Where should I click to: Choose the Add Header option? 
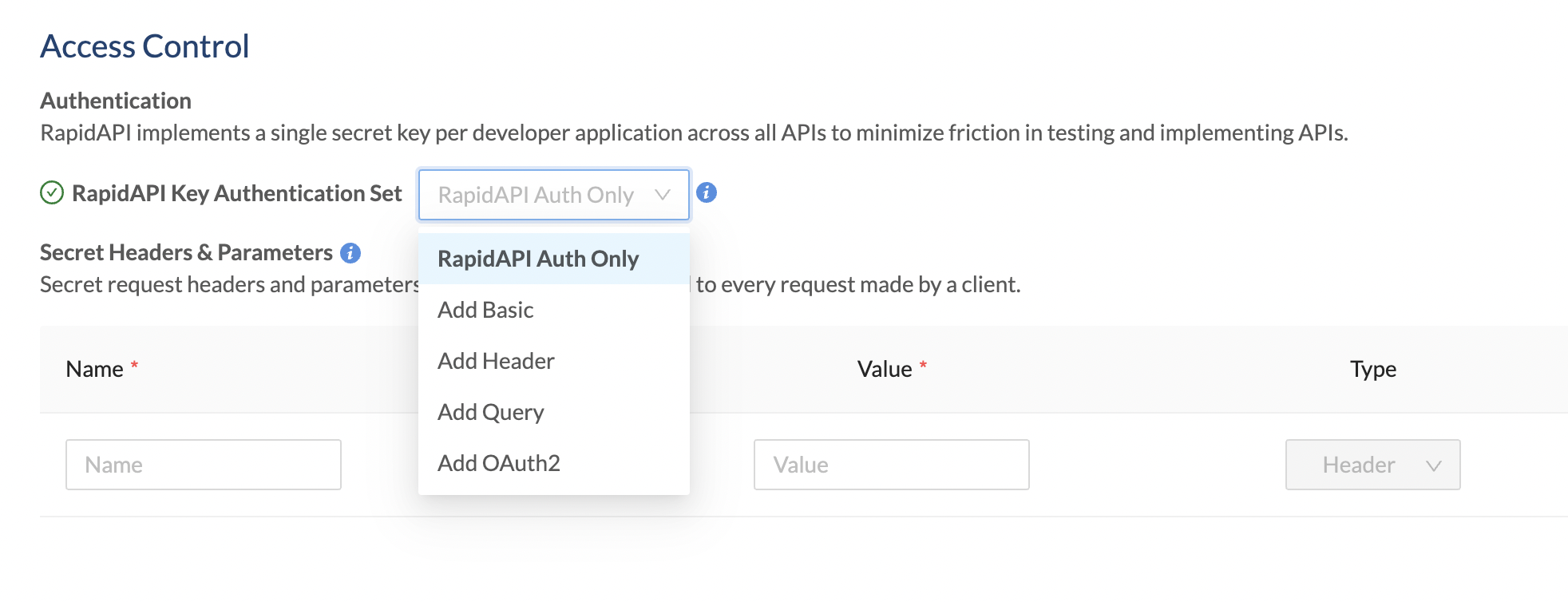click(554, 361)
